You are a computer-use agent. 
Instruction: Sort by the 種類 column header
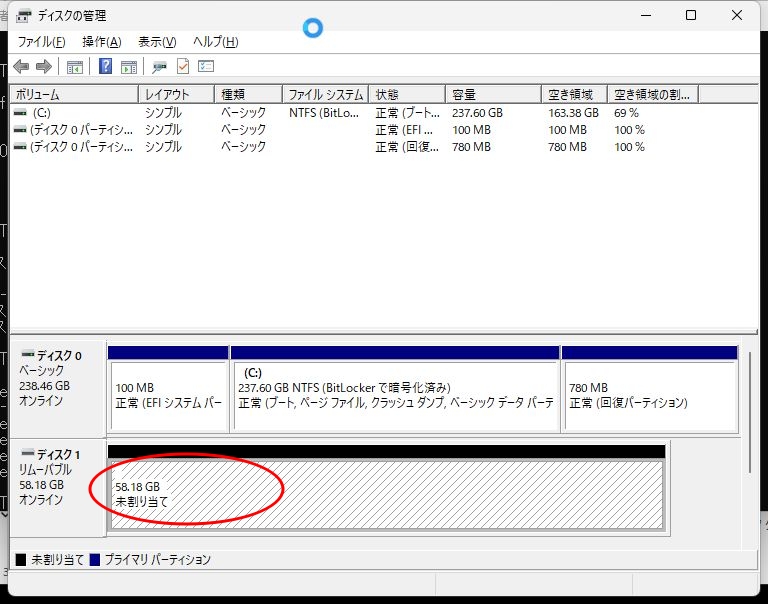248,94
